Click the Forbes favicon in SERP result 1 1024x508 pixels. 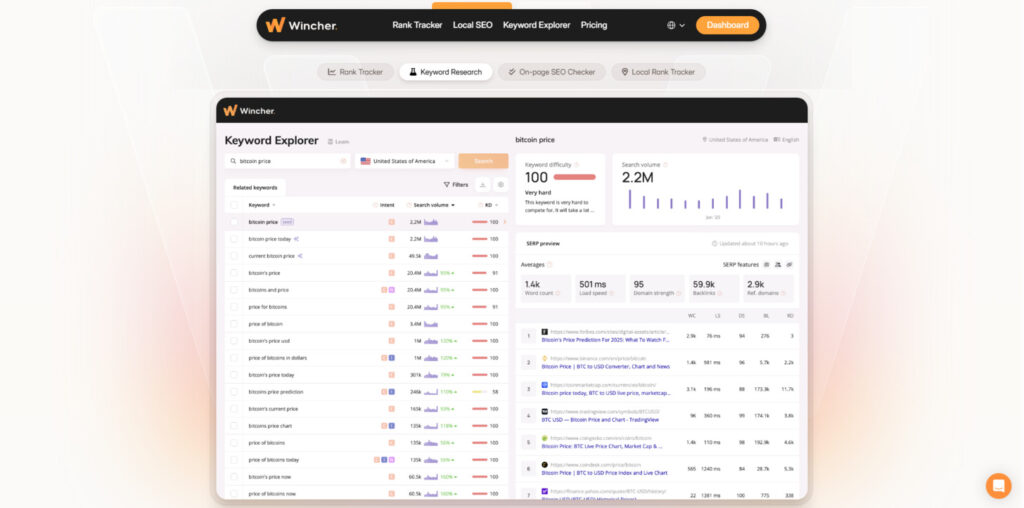[x=545, y=332]
